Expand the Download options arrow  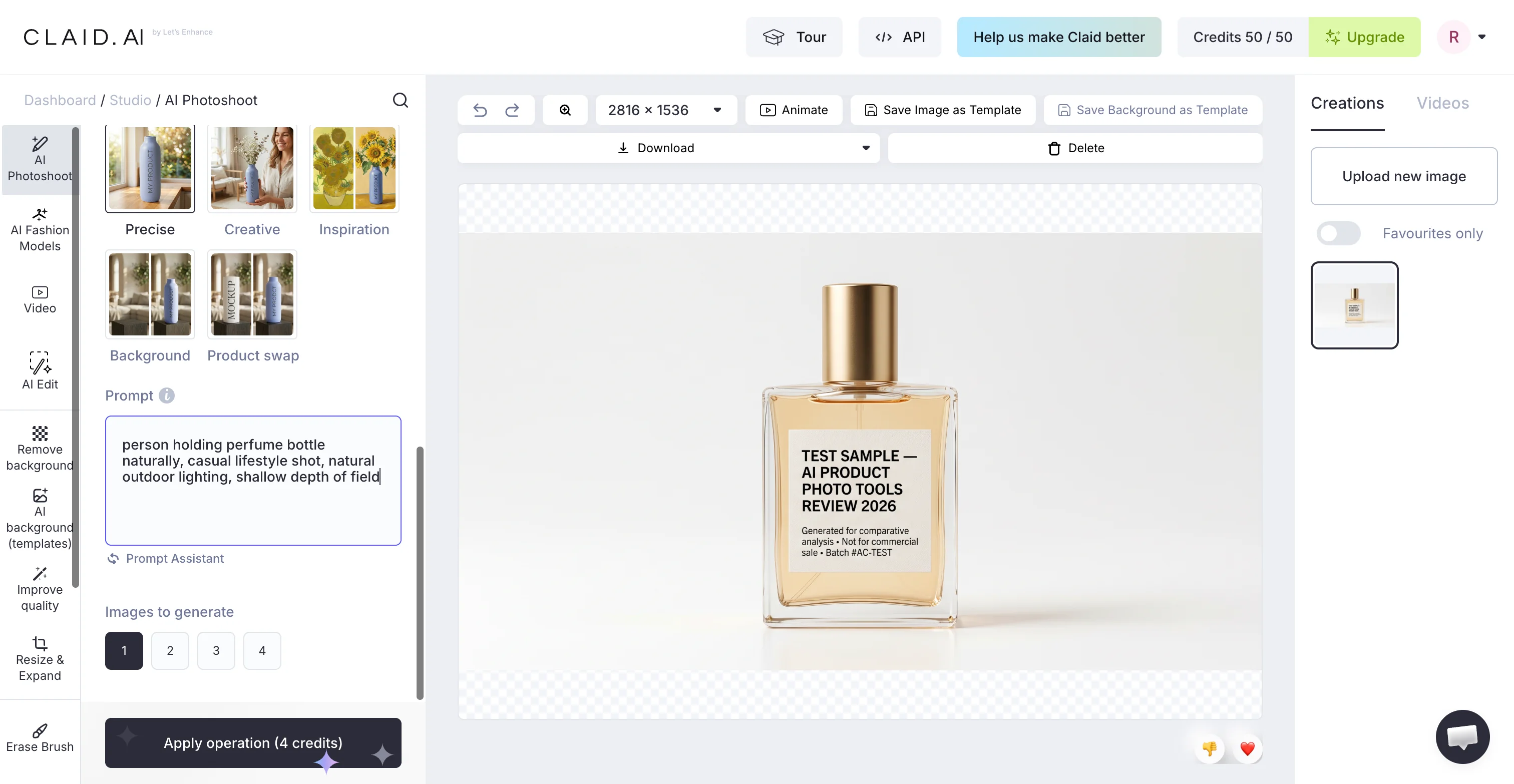click(x=866, y=148)
